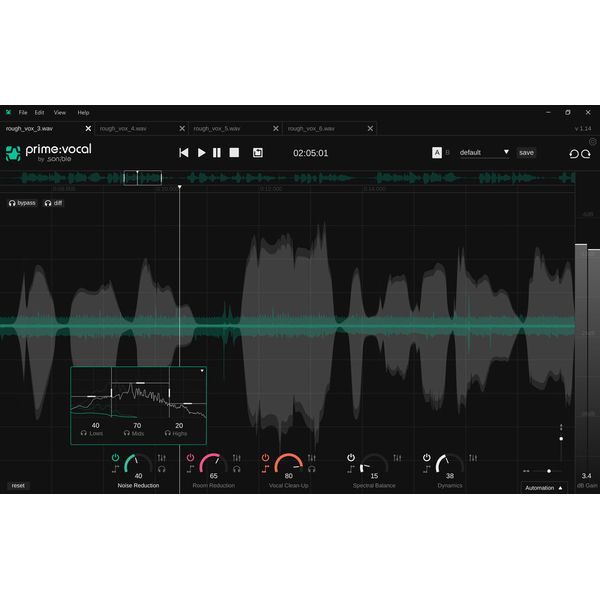
Task: Adjust the Vocal Clean-Up dial
Action: [288, 468]
